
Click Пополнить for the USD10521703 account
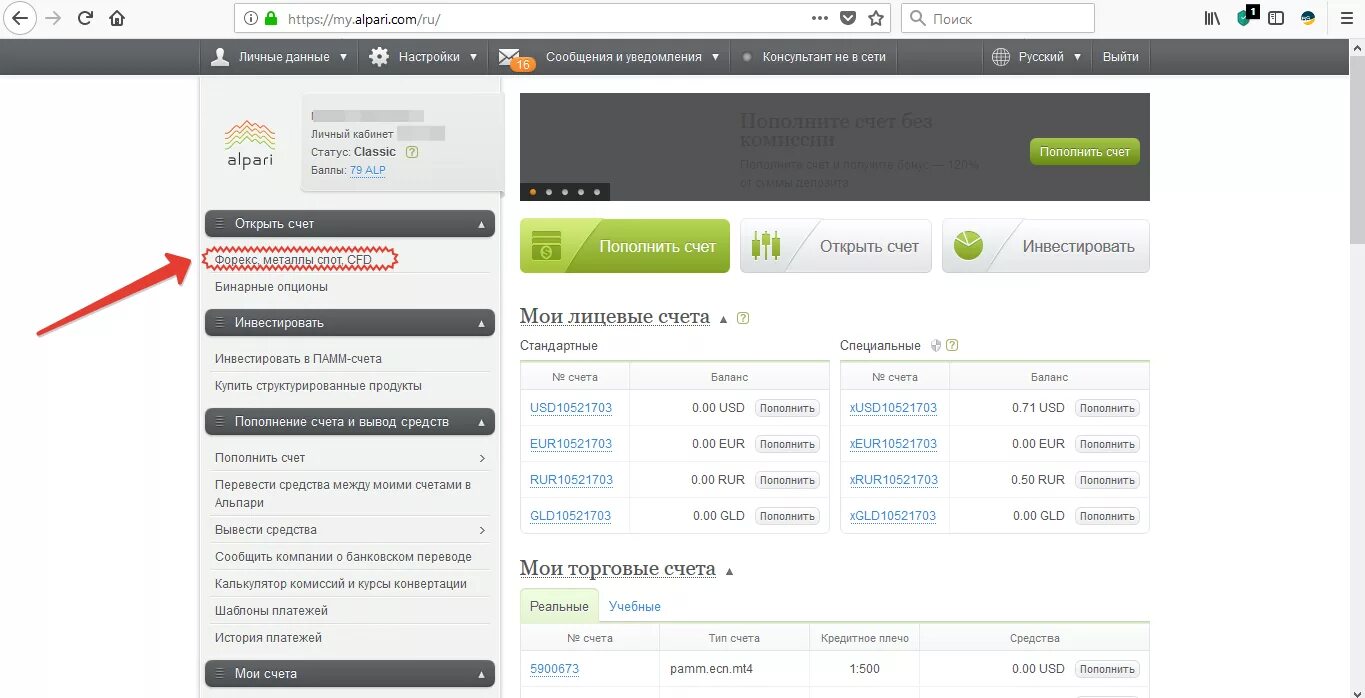pyautogui.click(x=787, y=408)
